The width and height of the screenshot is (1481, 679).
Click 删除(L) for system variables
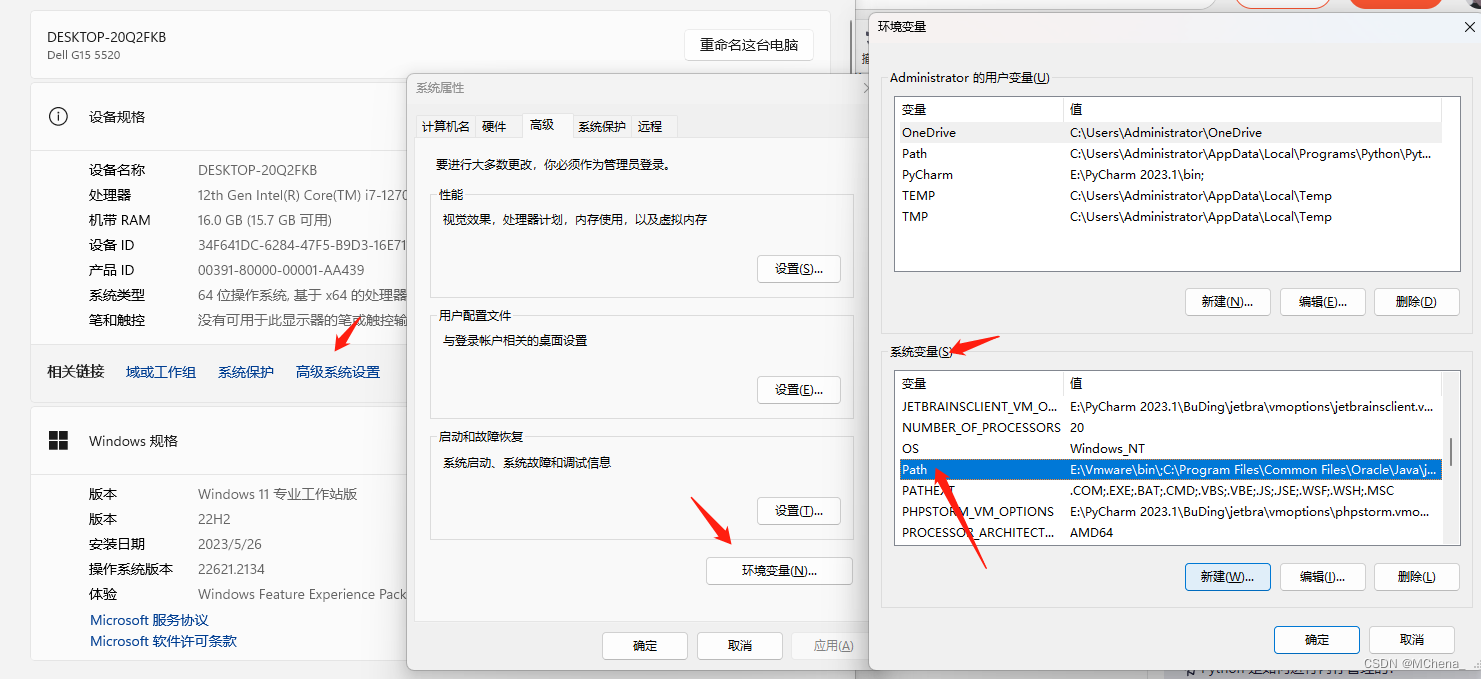pyautogui.click(x=1416, y=577)
